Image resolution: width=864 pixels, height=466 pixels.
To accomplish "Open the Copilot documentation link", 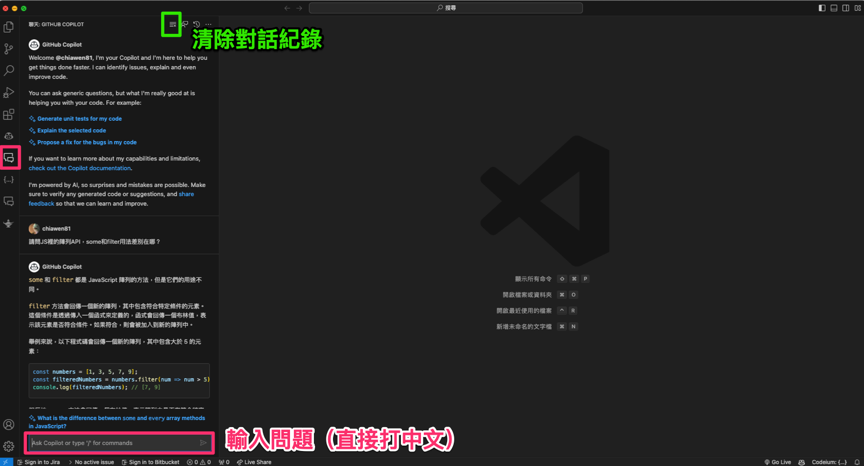I will coord(80,168).
